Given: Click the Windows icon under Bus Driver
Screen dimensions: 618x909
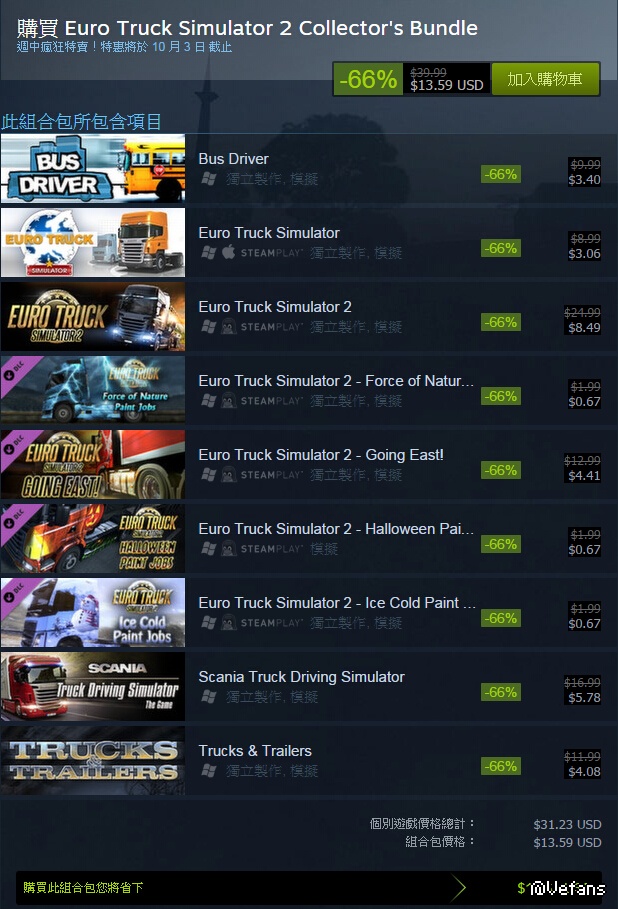Looking at the screenshot, I should pyautogui.click(x=209, y=179).
